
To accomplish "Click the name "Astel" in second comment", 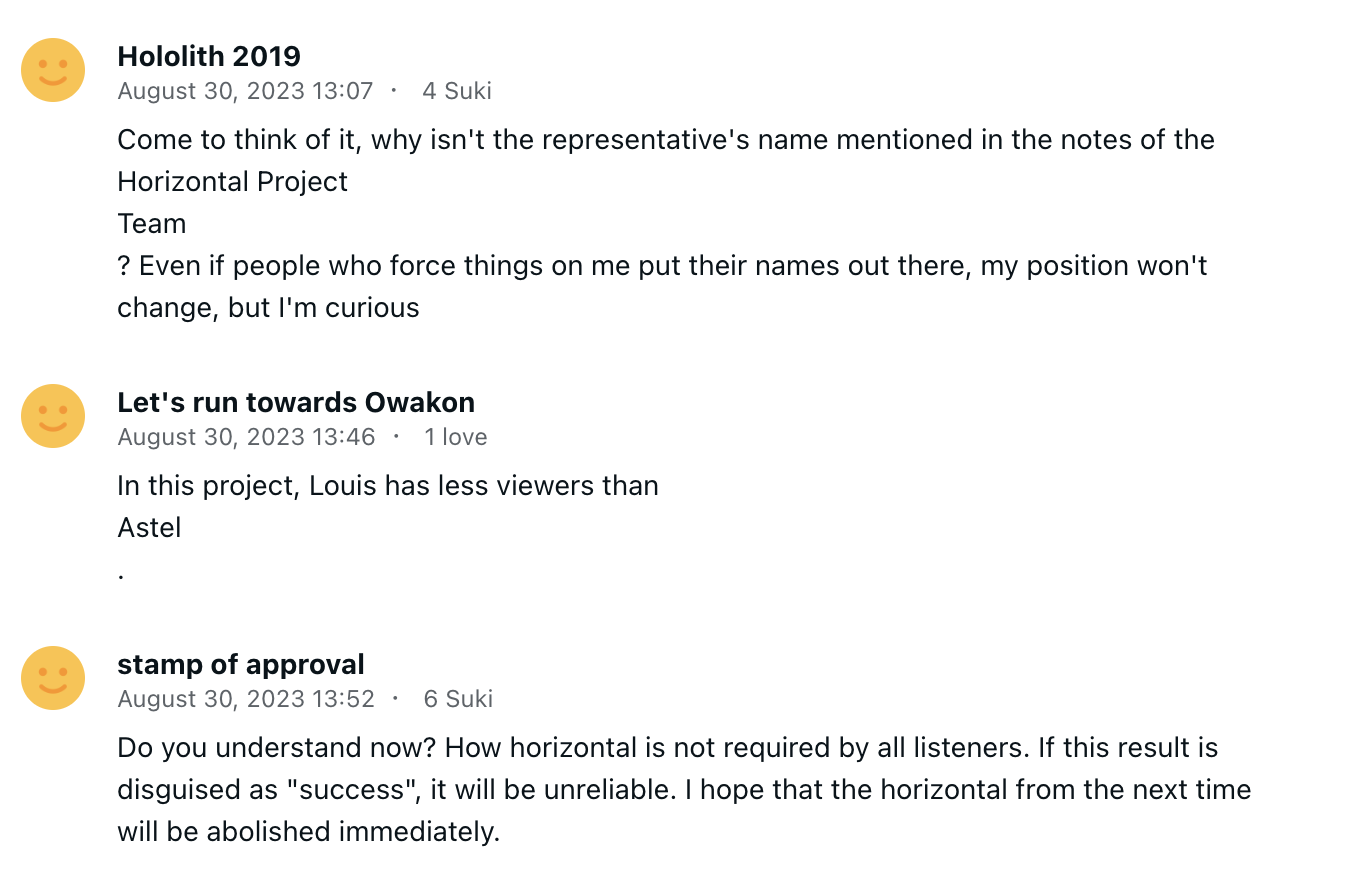I will pos(149,527).
